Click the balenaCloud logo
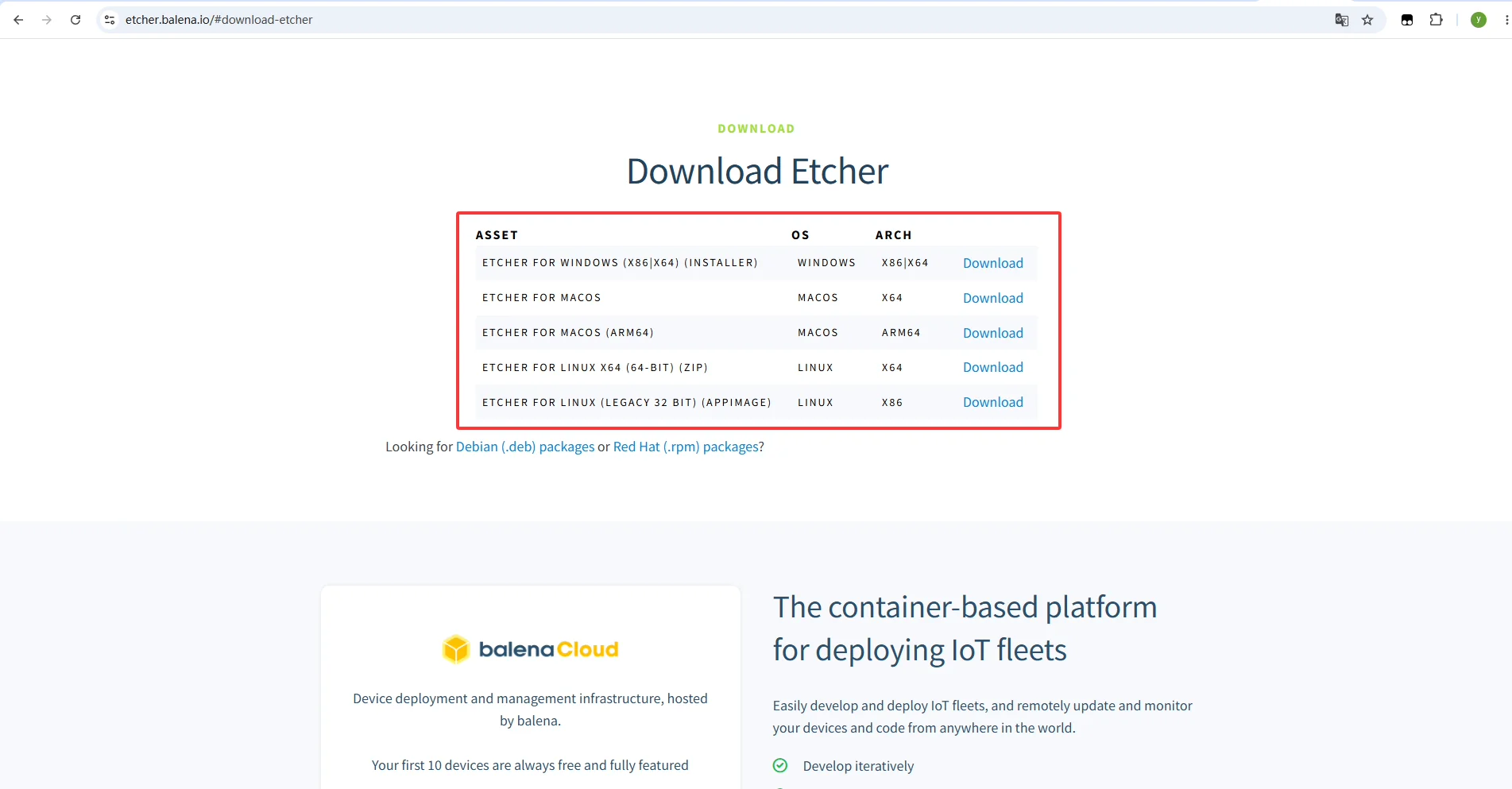1512x789 pixels. point(530,649)
